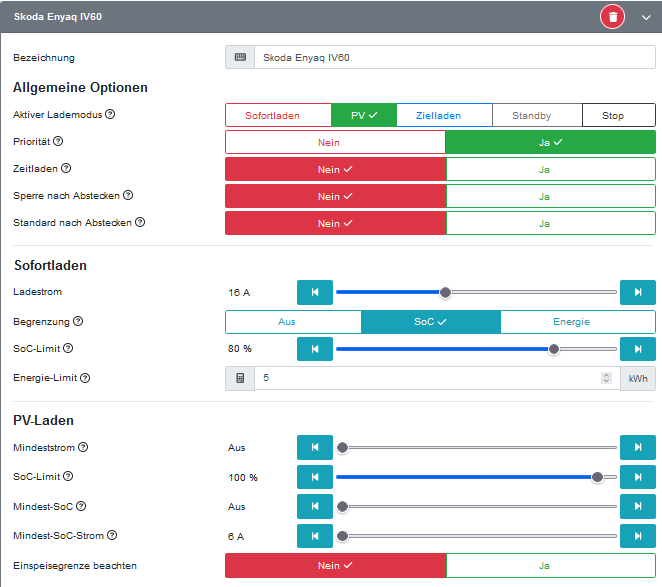662x587 pixels.
Task: Collapse the Skoda Enyaq IV60 panel chevron
Action: 645,17
